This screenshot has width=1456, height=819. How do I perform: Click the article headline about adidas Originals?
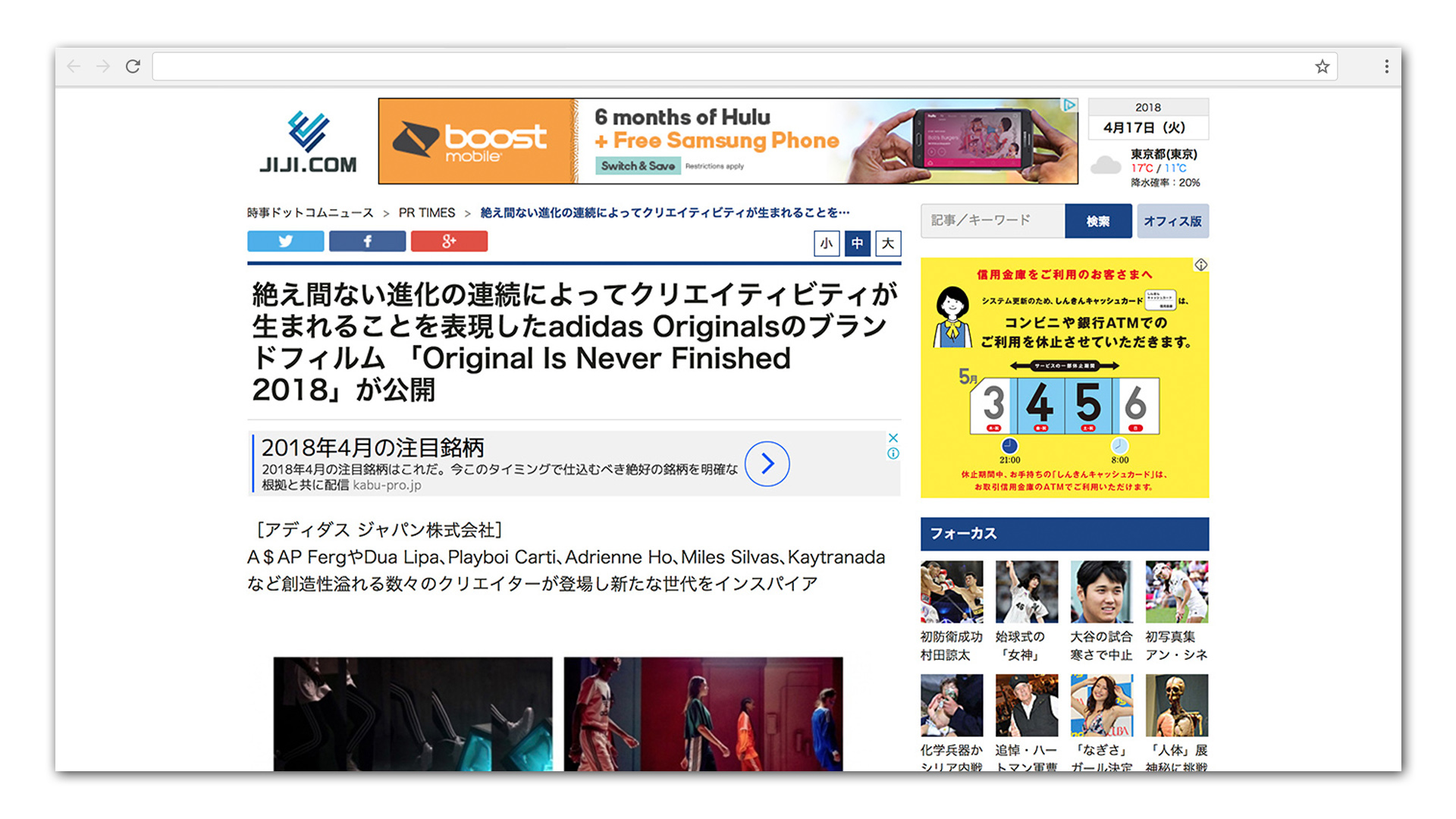[x=575, y=342]
